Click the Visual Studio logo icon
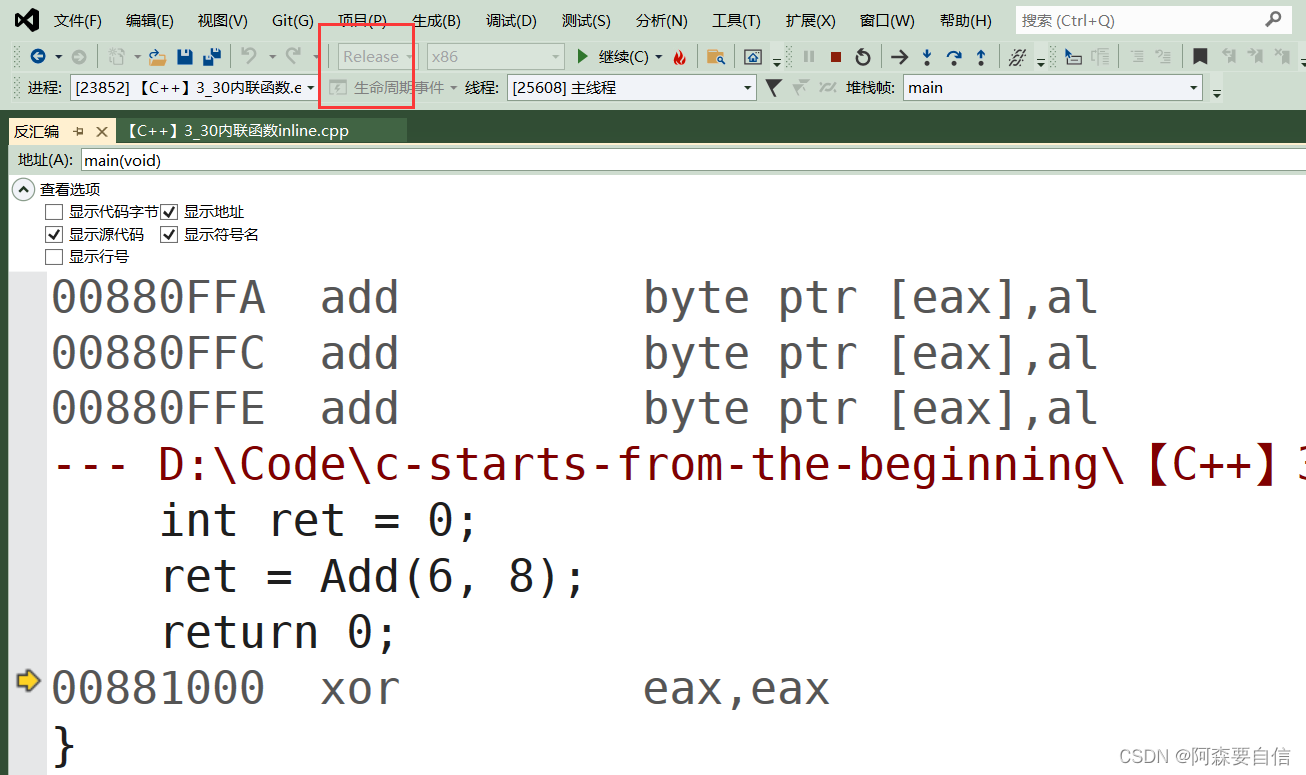 (x=25, y=20)
